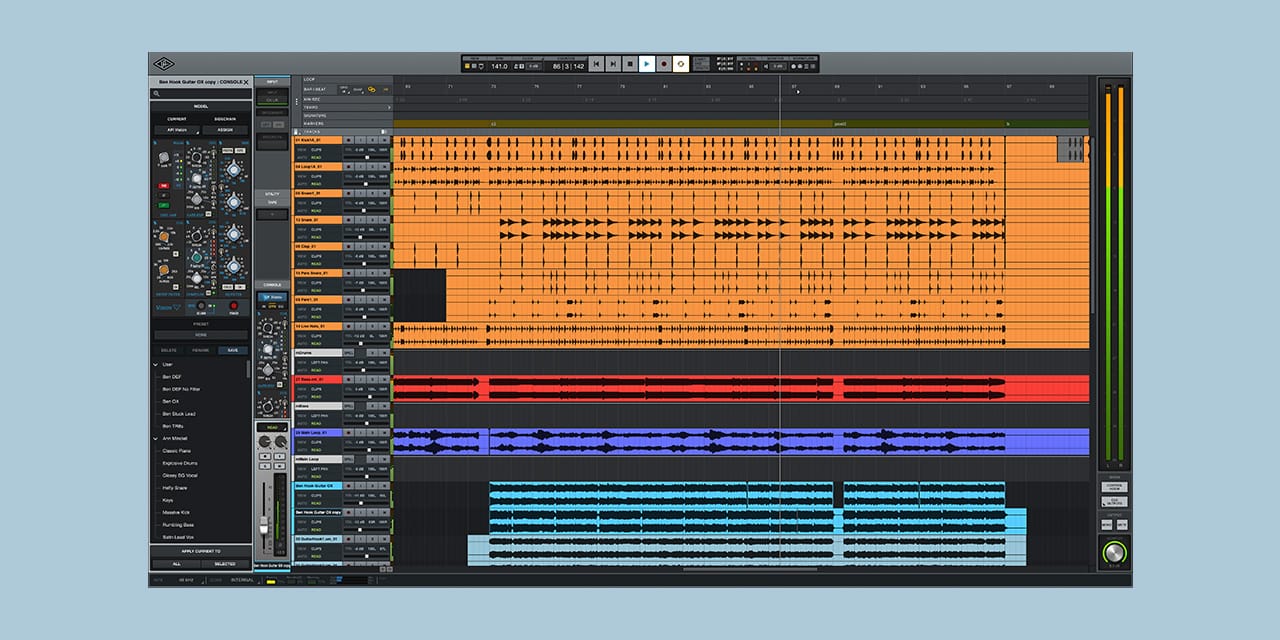Screen dimensions: 1280x640
Task: Solo the 29 Main Loop_01 track
Action: tap(373, 432)
